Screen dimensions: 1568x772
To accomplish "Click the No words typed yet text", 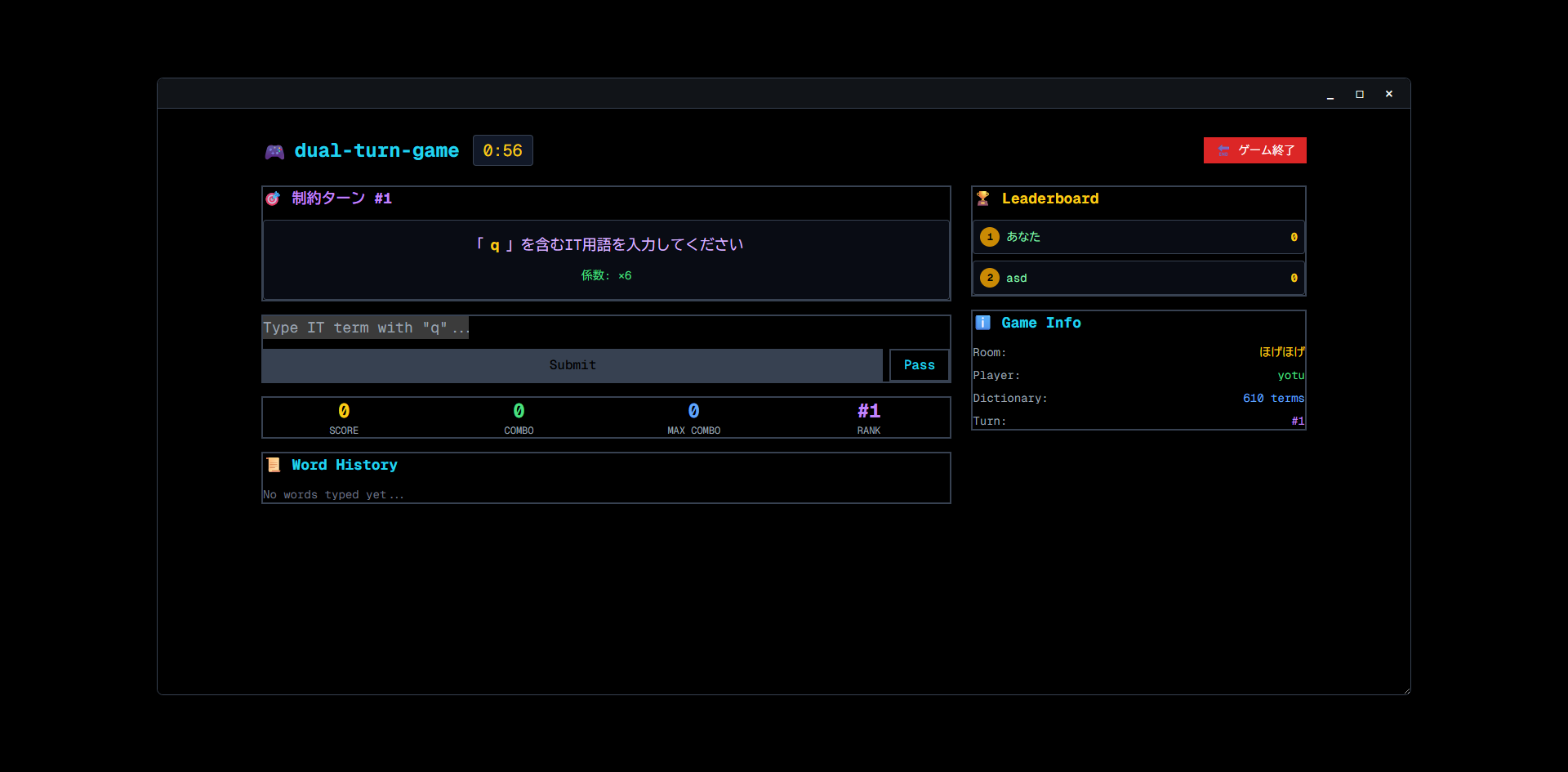I will 333,494.
